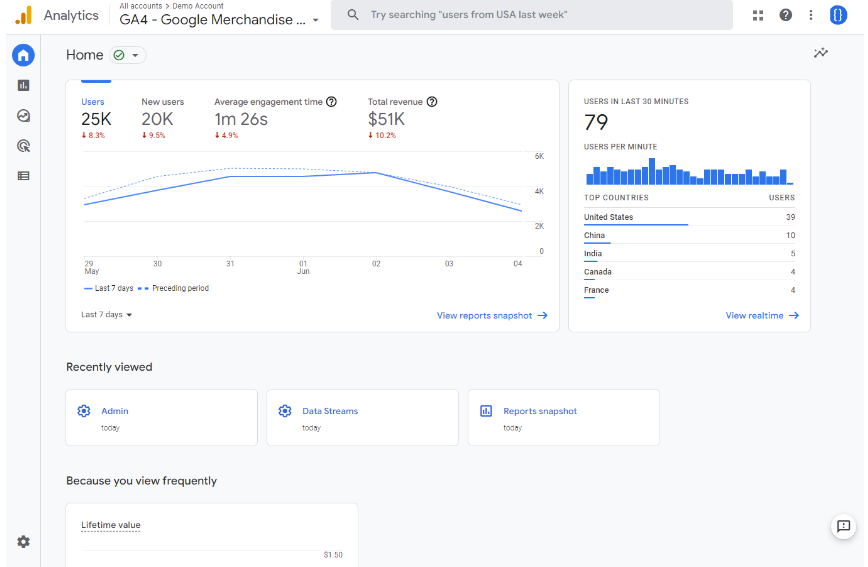Click the Analytics logo icon
The width and height of the screenshot is (868, 567).
24,16
